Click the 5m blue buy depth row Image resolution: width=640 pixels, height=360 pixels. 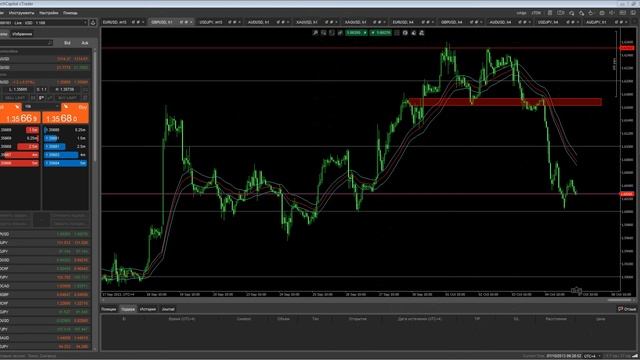pyautogui.click(x=65, y=163)
